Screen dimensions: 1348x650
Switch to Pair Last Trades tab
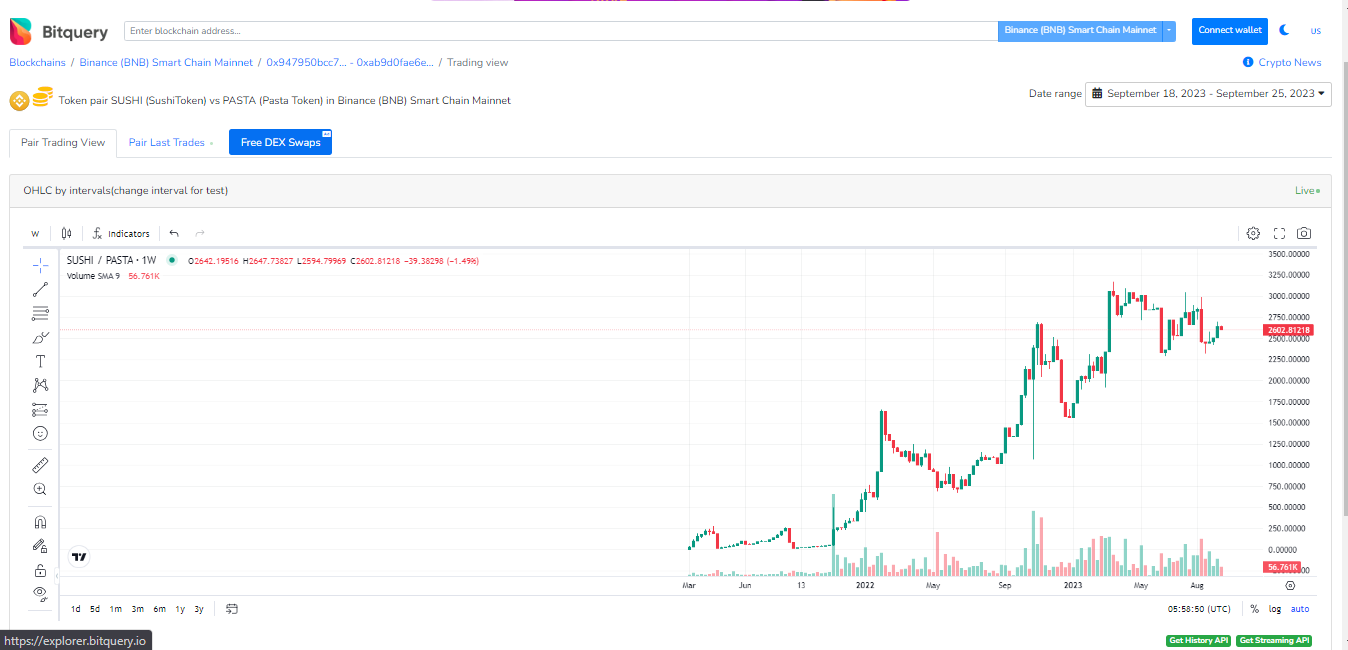(167, 142)
